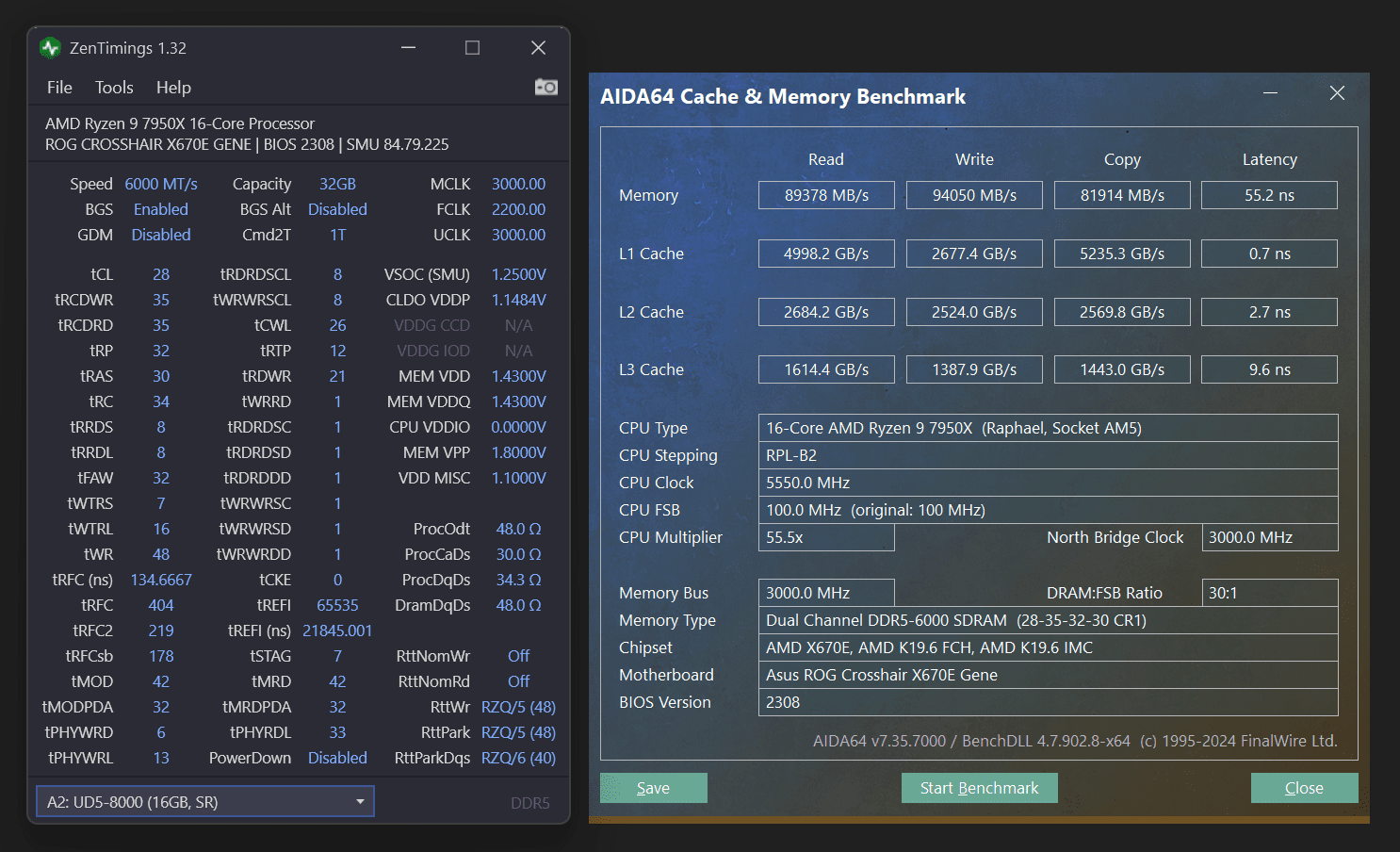This screenshot has width=1400, height=852.
Task: Click ProcOdt value 48.0 Ω
Action: tap(518, 529)
